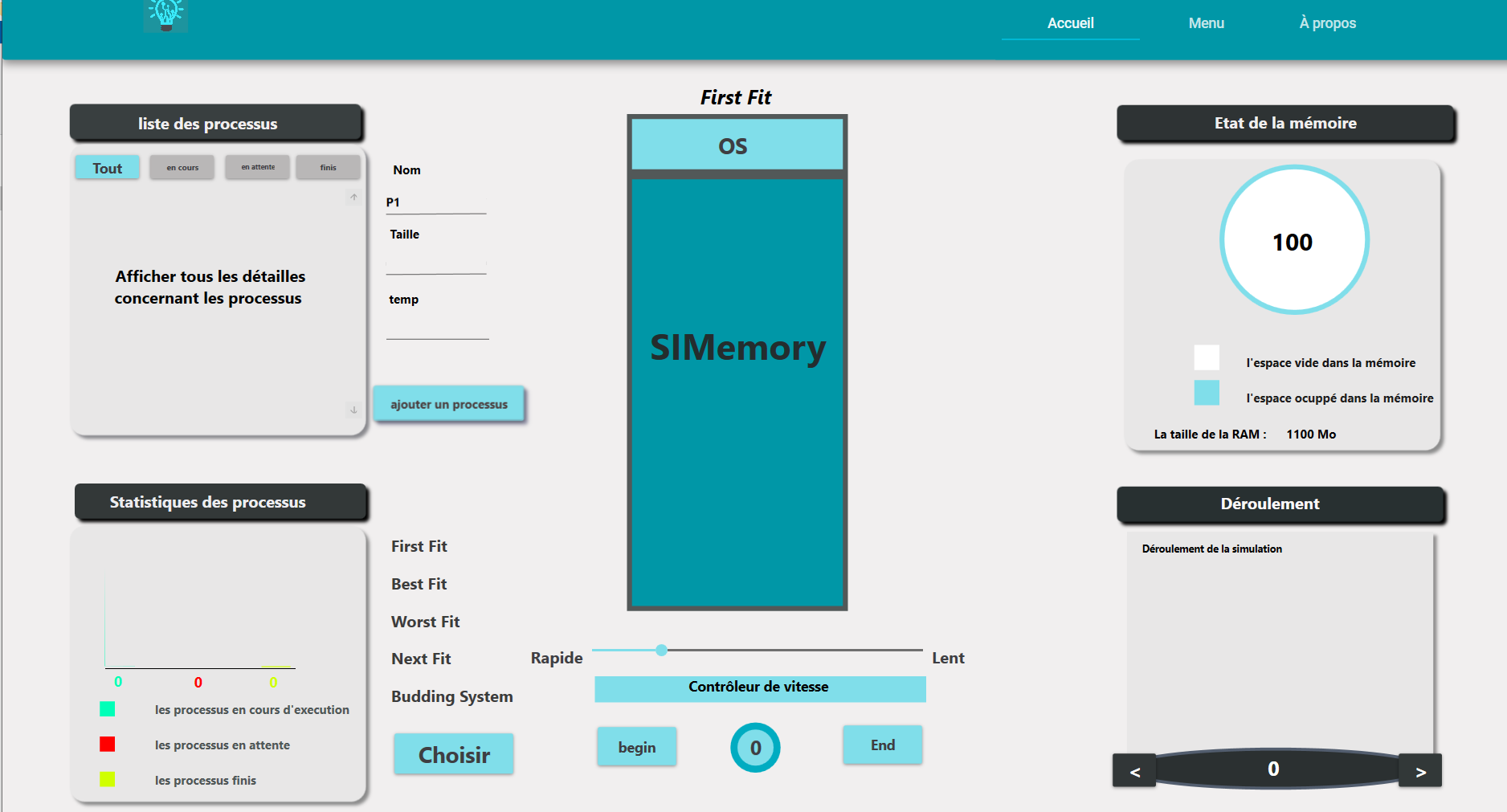This screenshot has height=812, width=1507.
Task: Click the scroll-up arrow in the process list
Action: click(x=353, y=197)
